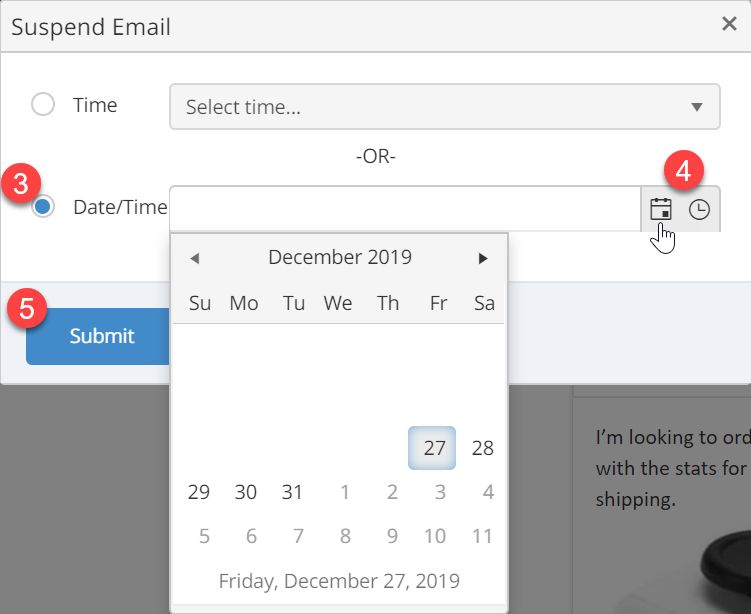751x614 pixels.
Task: Click the December 2019 month header
Action: point(340,257)
